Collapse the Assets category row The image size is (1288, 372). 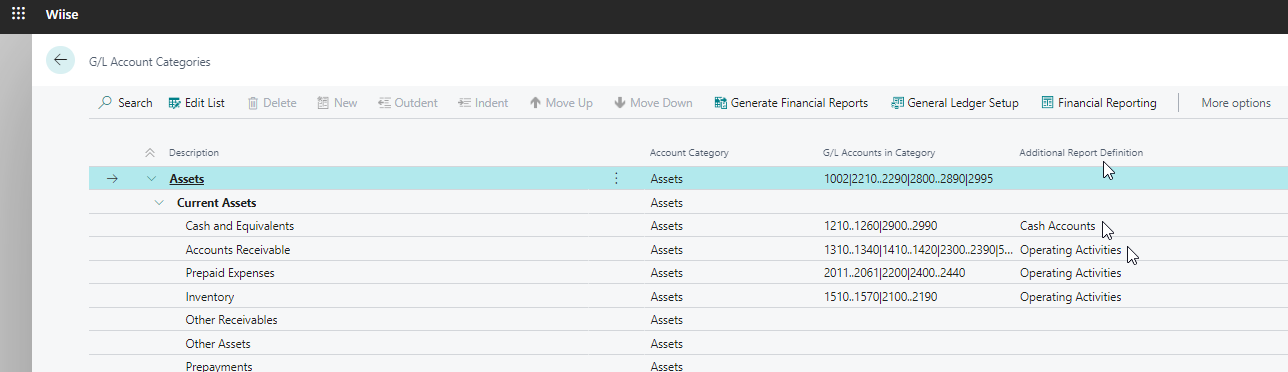pyautogui.click(x=152, y=179)
